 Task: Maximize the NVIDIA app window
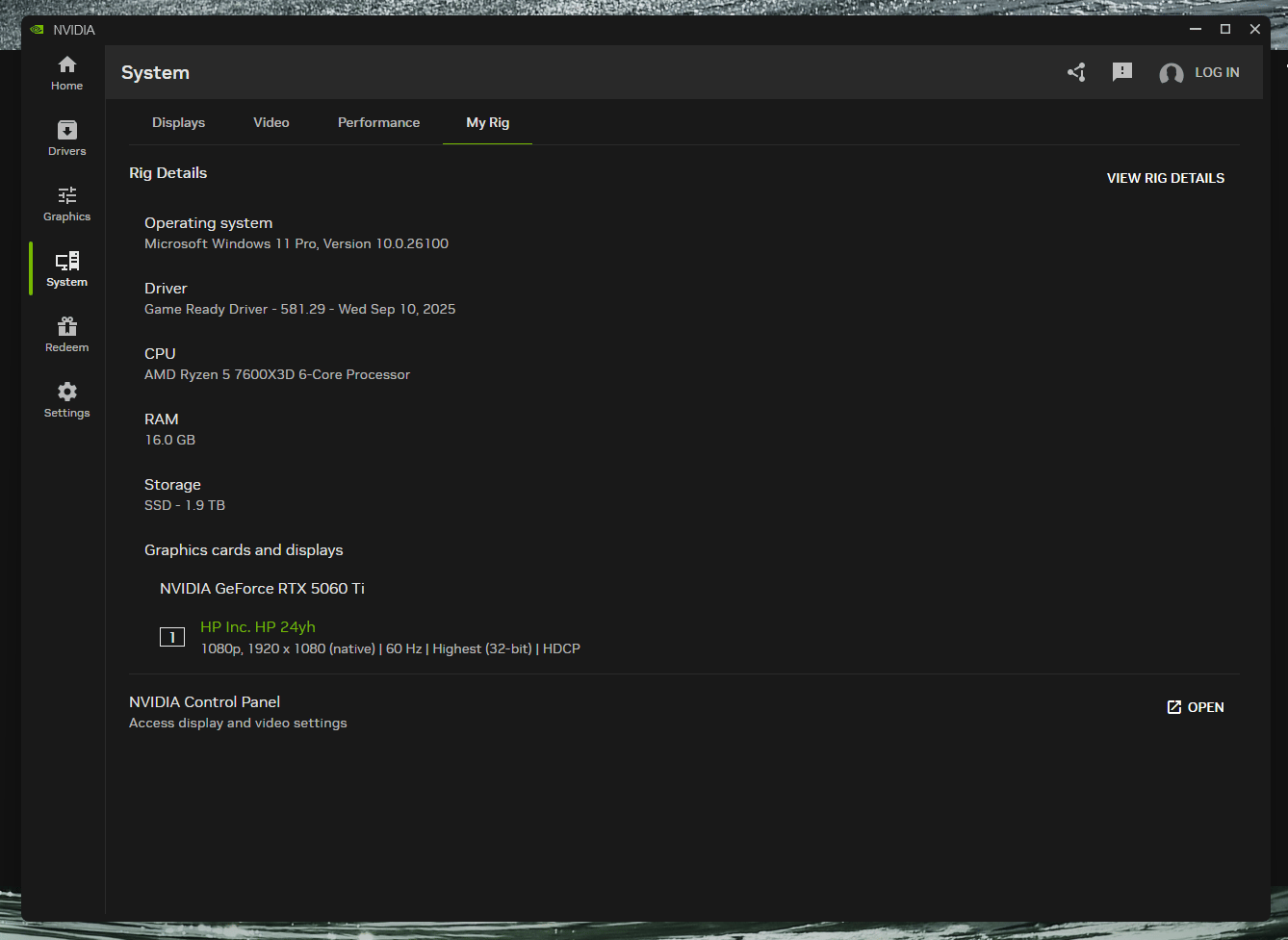pos(1225,29)
